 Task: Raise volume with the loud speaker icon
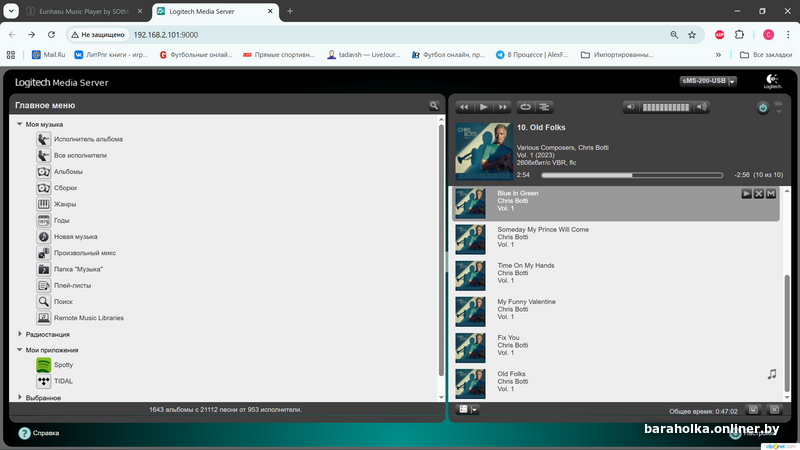pos(702,107)
